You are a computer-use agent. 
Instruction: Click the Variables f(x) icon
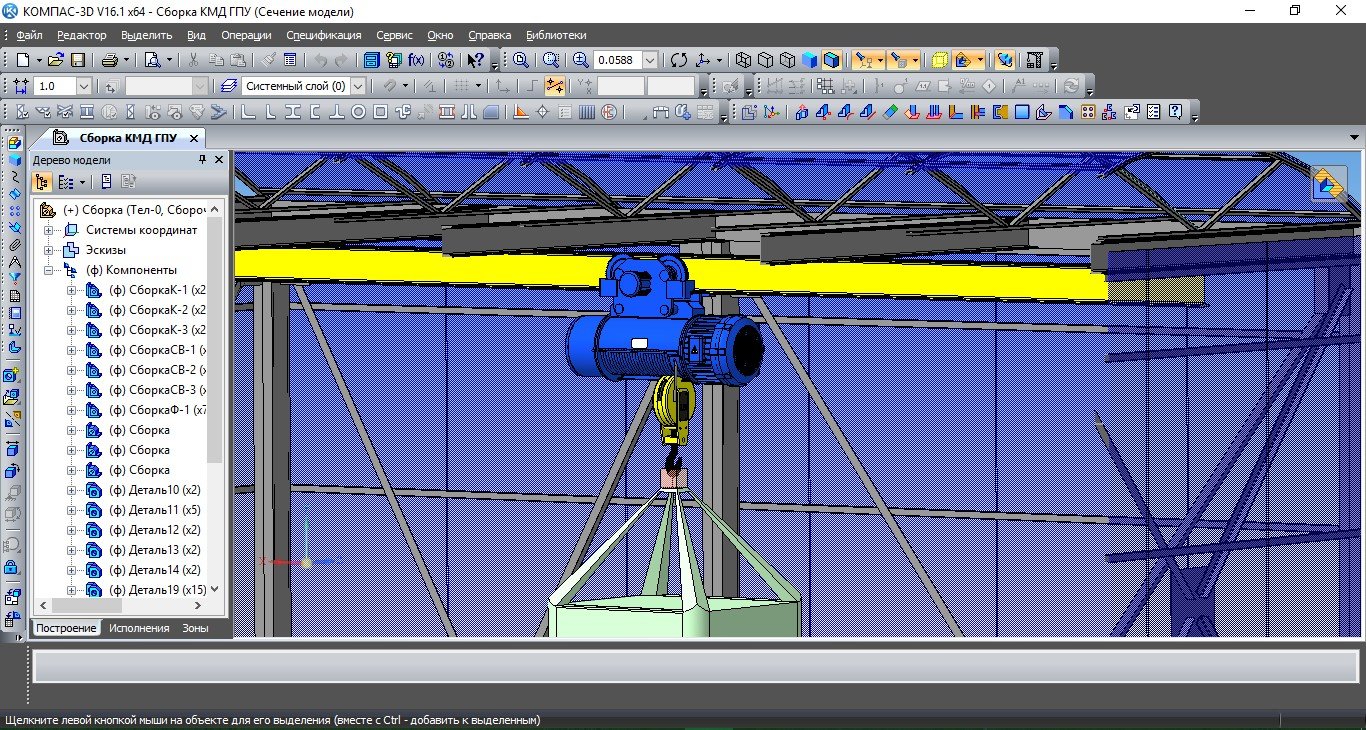(417, 60)
